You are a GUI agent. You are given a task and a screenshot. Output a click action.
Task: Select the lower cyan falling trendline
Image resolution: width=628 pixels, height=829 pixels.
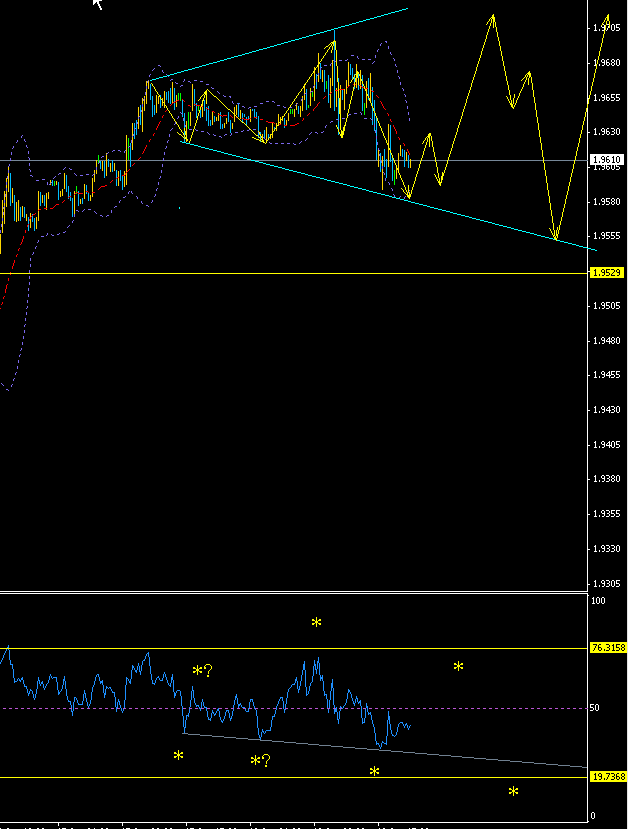[x=389, y=196]
